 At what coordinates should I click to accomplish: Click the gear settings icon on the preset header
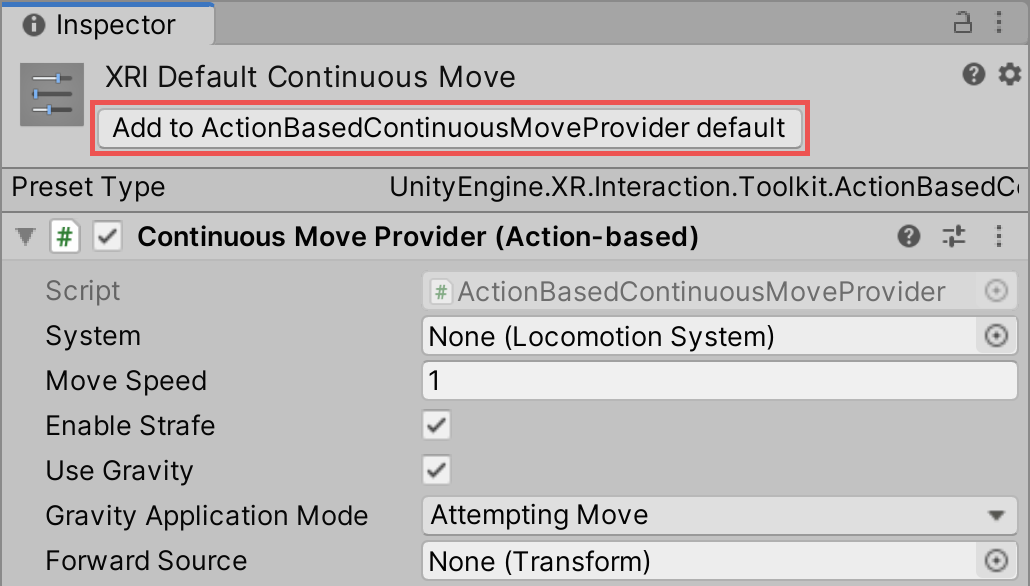coord(1008,74)
